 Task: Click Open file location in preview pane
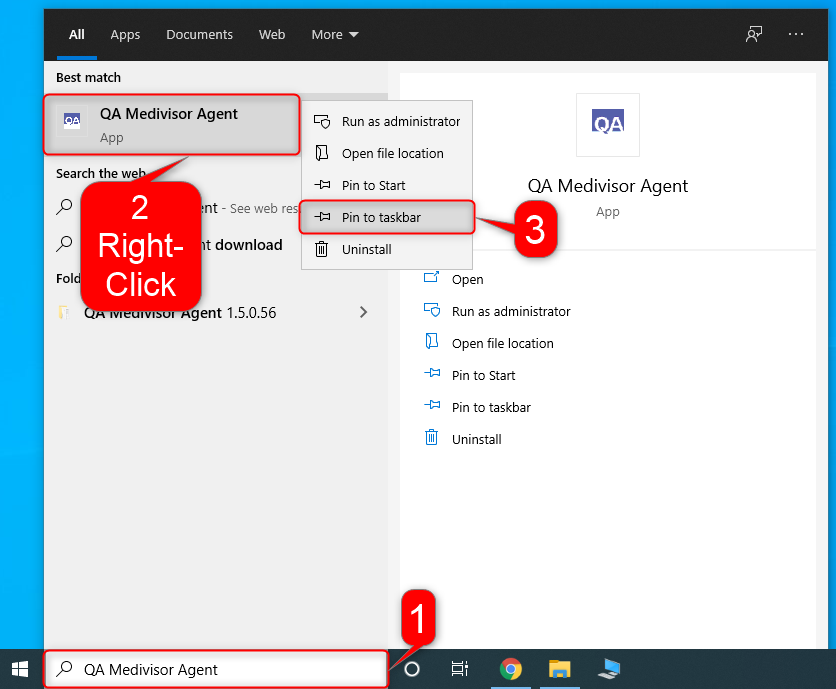pyautogui.click(x=503, y=343)
